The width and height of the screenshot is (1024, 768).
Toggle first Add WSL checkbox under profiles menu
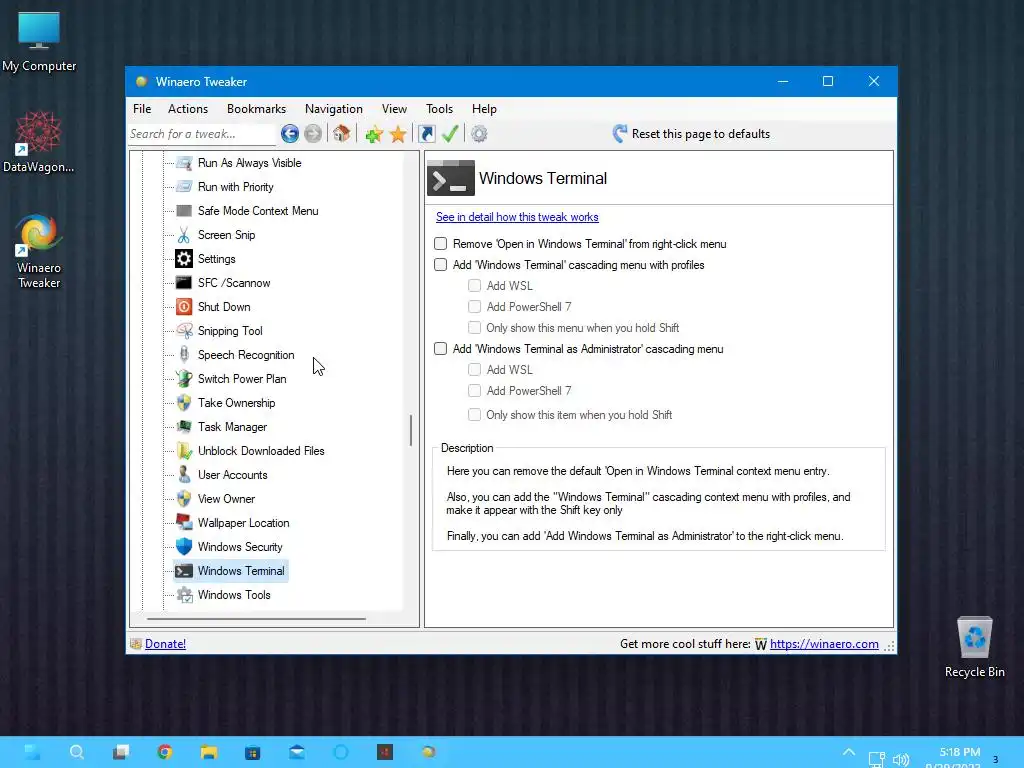pyautogui.click(x=475, y=285)
